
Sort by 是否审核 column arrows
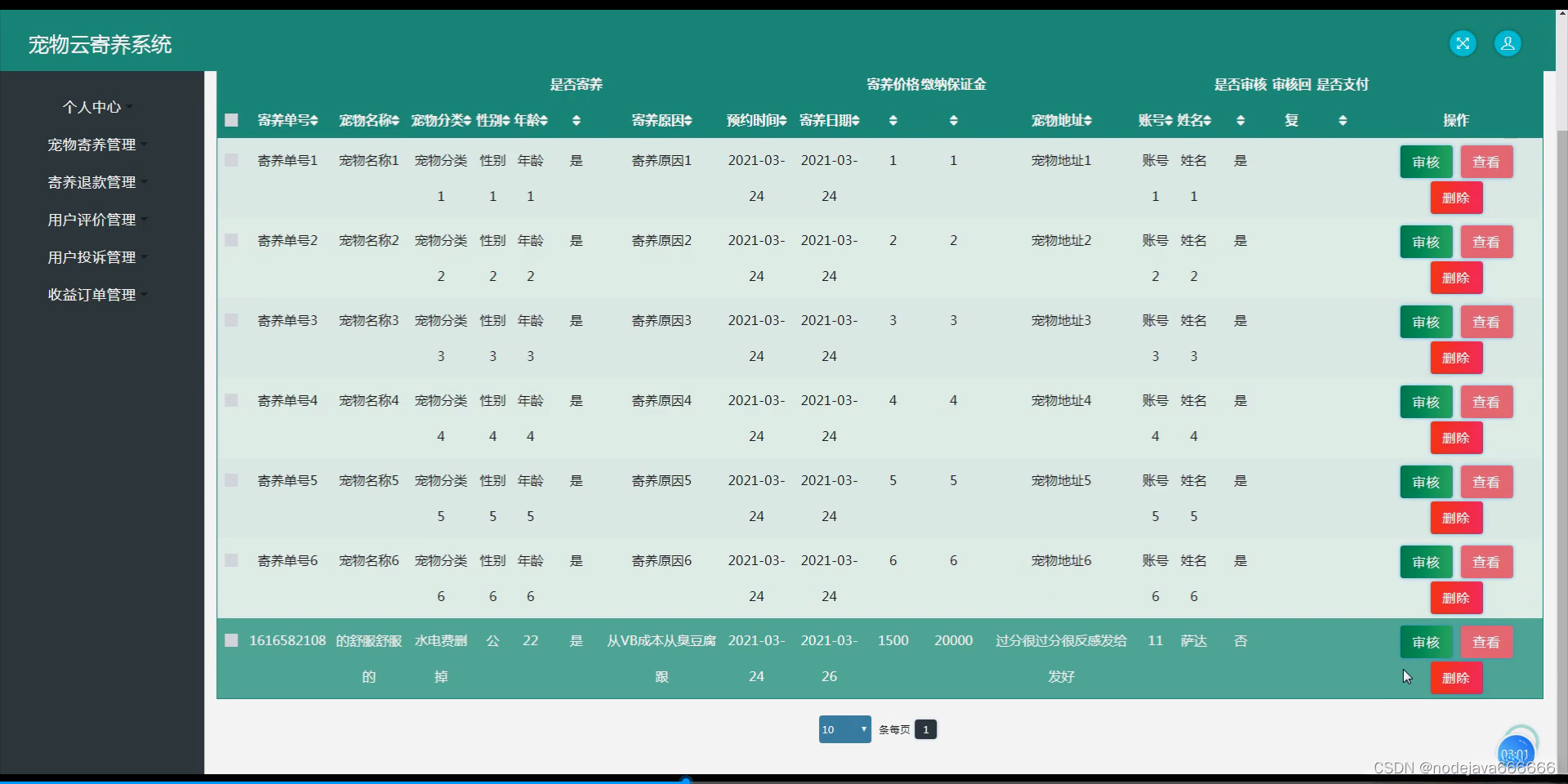[x=1241, y=121]
